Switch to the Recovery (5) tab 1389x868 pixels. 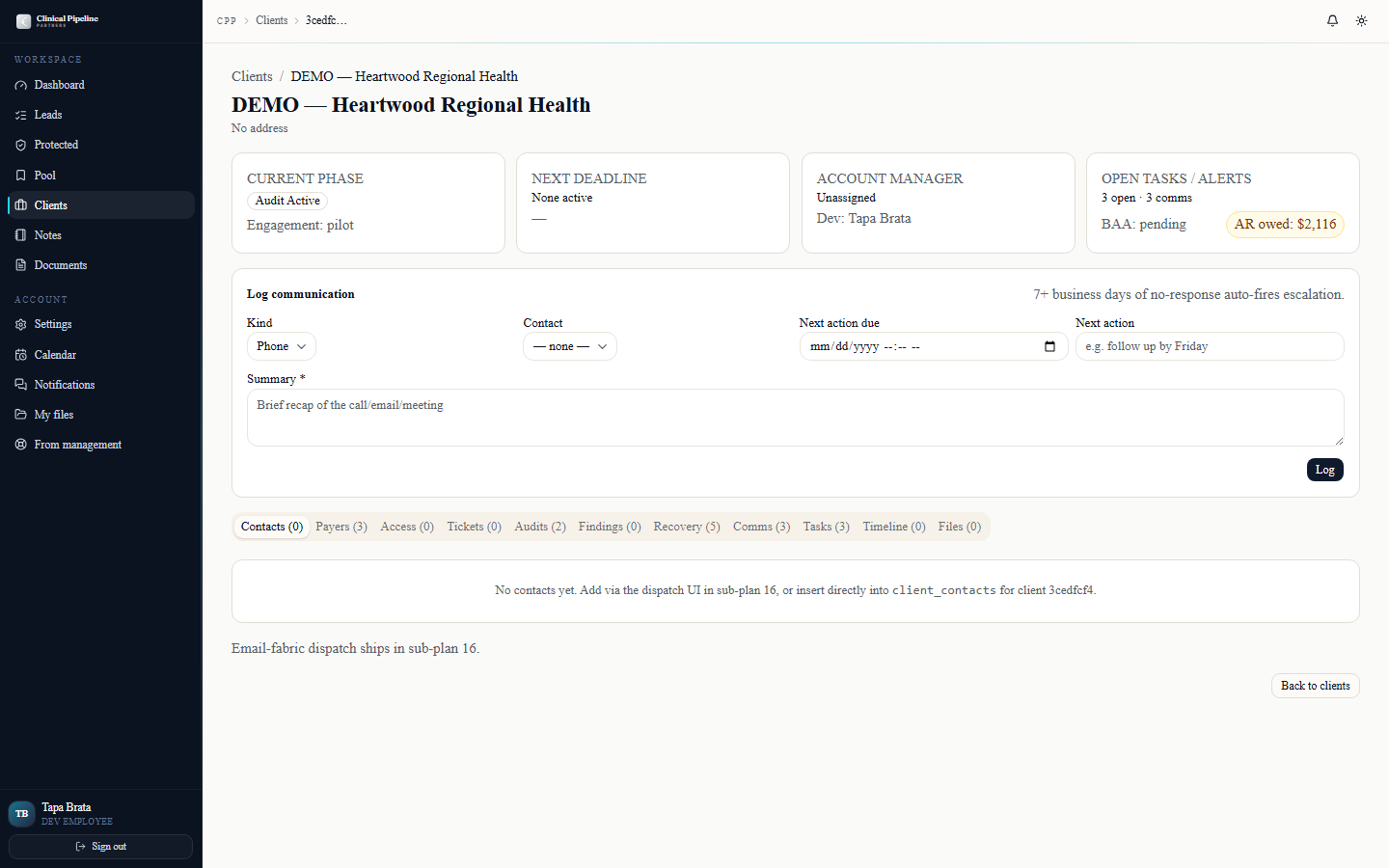pos(687,527)
